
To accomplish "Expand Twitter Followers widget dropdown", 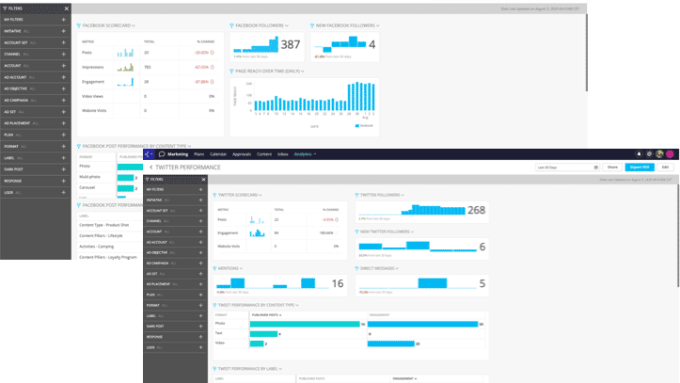I will (x=402, y=195).
